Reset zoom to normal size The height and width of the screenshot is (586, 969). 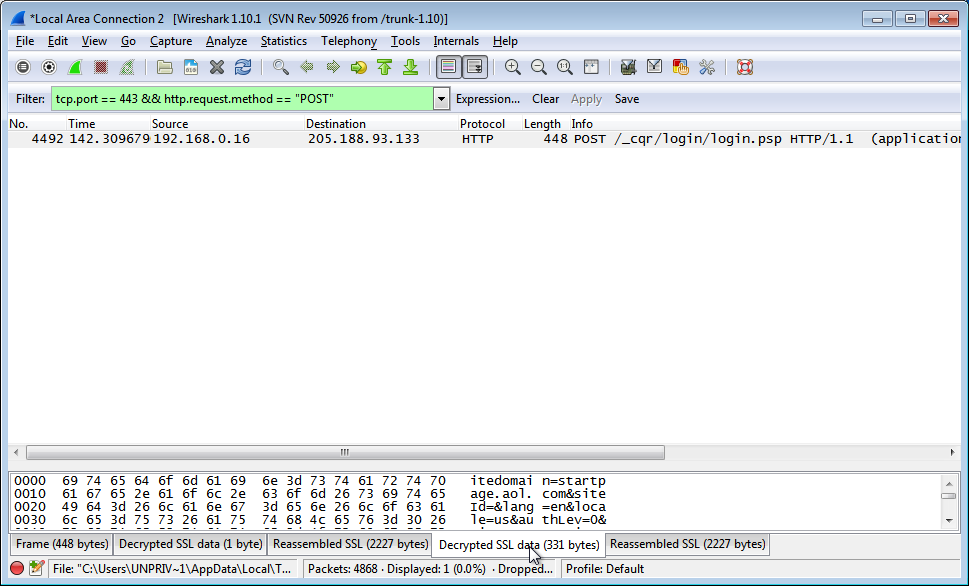tap(564, 67)
